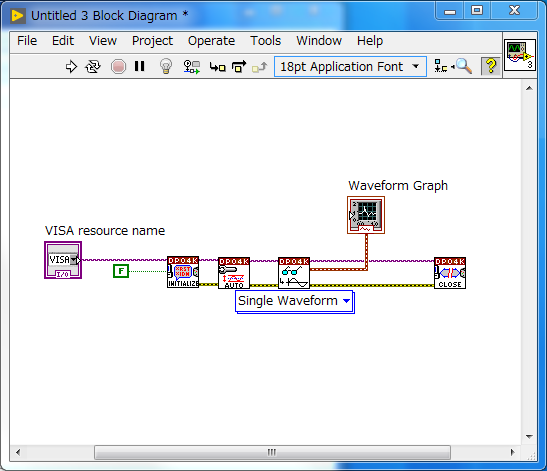The image size is (547, 471).
Task: Click the Pause button in toolbar
Action: click(x=140, y=66)
